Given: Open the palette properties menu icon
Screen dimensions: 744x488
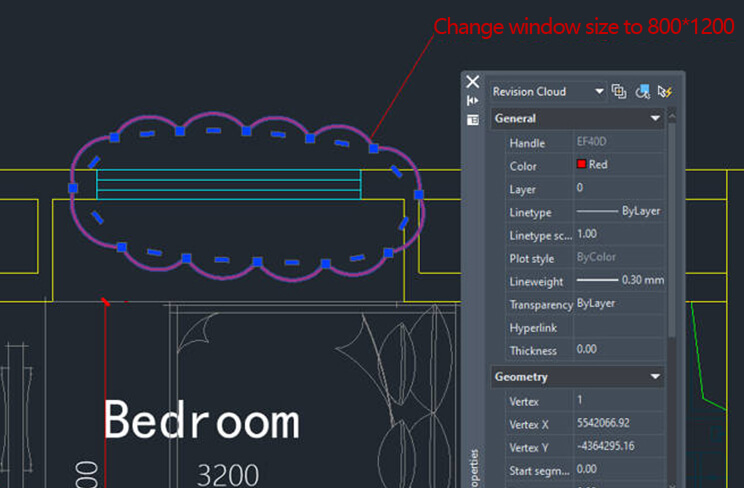Looking at the screenshot, I should coord(473,120).
